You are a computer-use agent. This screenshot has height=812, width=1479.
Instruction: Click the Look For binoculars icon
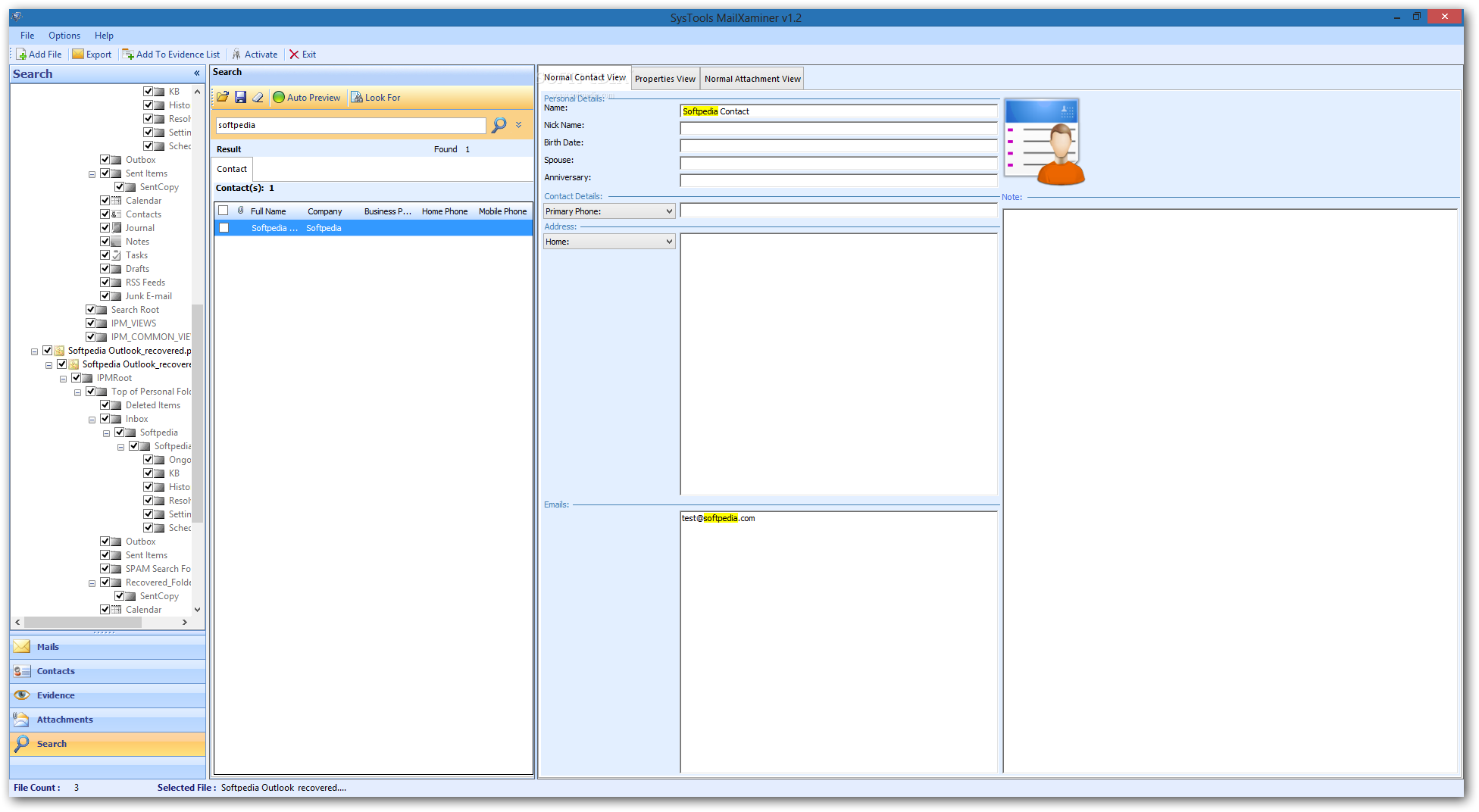point(357,97)
